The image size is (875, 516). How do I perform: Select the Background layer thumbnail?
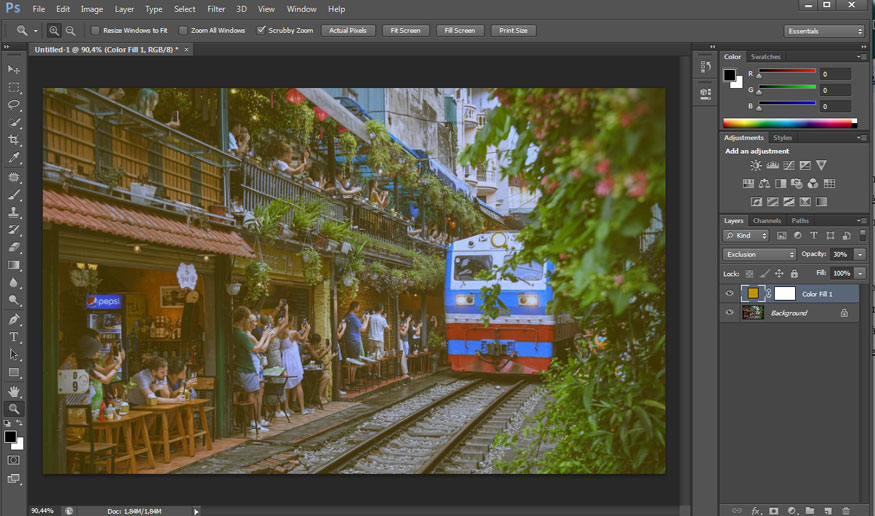[753, 313]
